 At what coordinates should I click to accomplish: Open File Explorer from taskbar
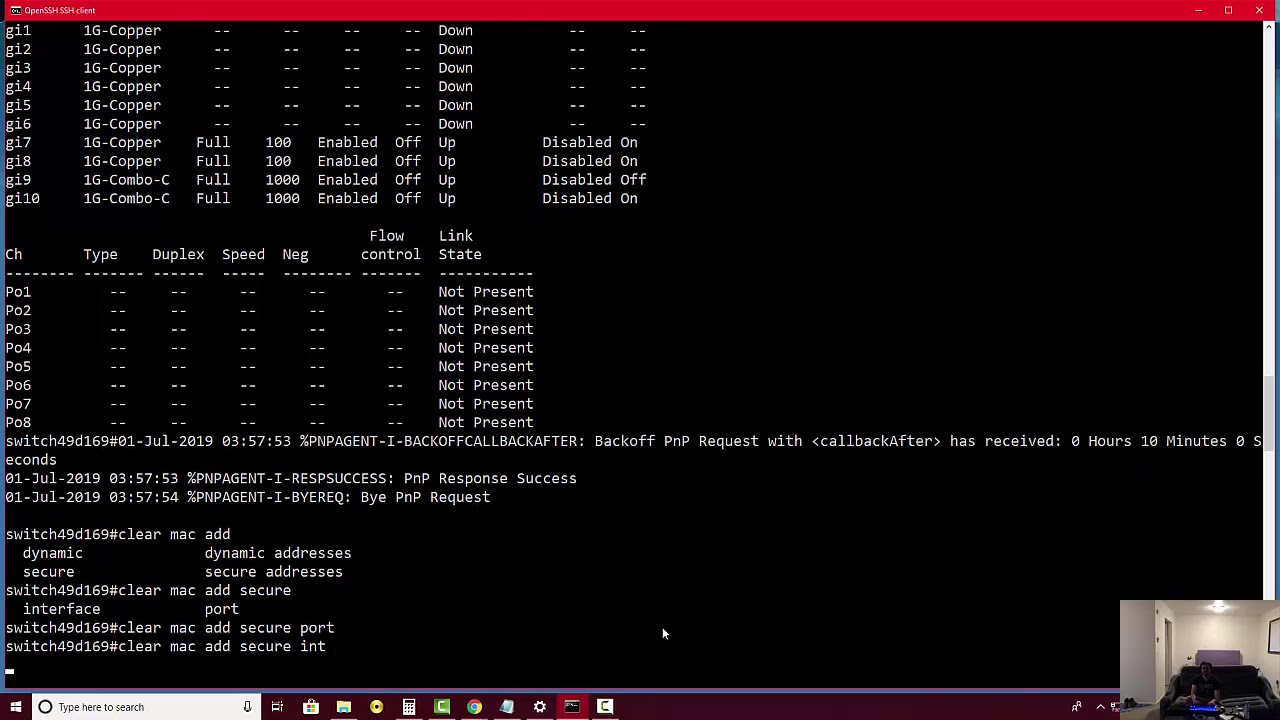pyautogui.click(x=344, y=707)
